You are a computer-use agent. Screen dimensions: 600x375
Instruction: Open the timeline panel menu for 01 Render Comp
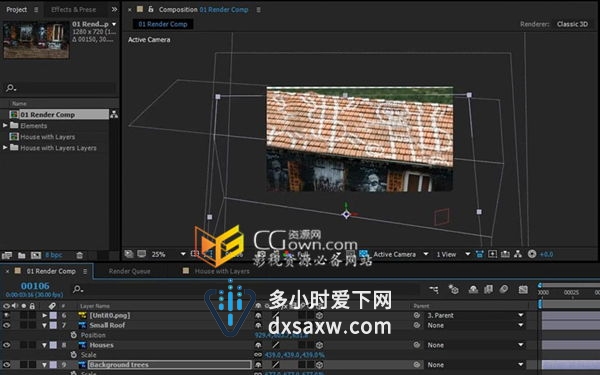(x=85, y=271)
